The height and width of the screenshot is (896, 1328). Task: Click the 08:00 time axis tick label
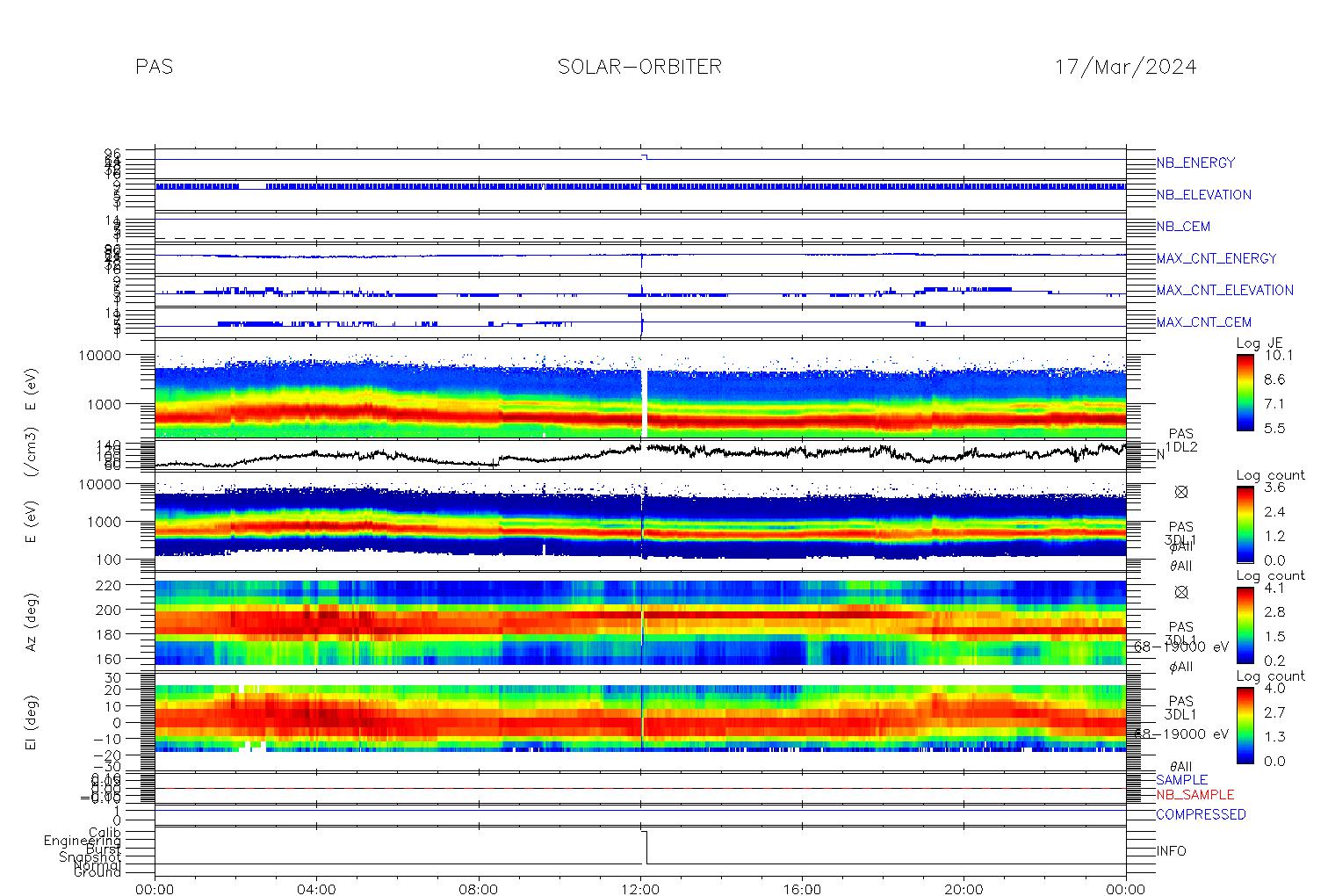pyautogui.click(x=479, y=889)
